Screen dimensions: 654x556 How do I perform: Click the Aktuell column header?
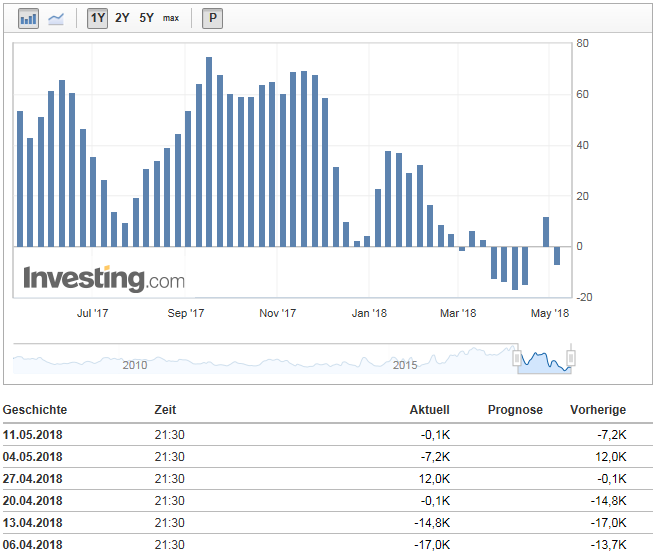429,410
